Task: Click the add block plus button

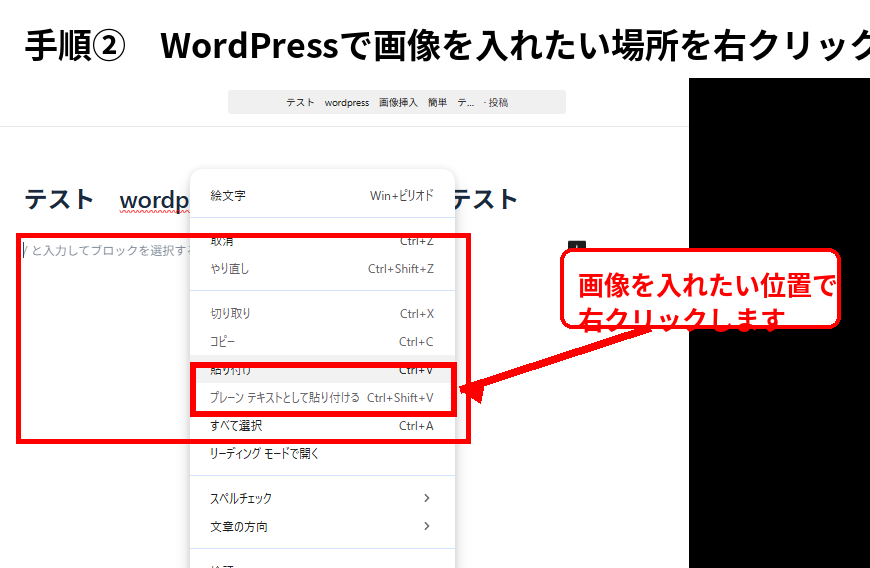Action: point(576,246)
